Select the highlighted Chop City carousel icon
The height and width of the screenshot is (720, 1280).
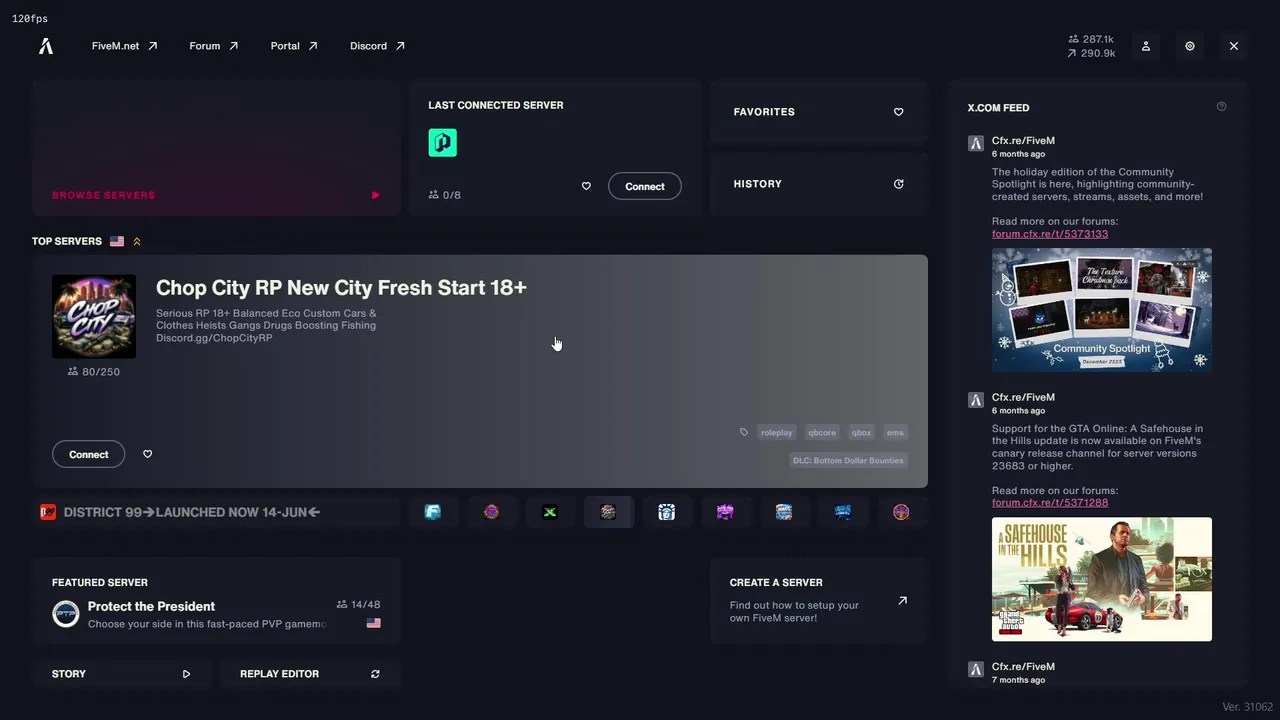pyautogui.click(x=608, y=512)
